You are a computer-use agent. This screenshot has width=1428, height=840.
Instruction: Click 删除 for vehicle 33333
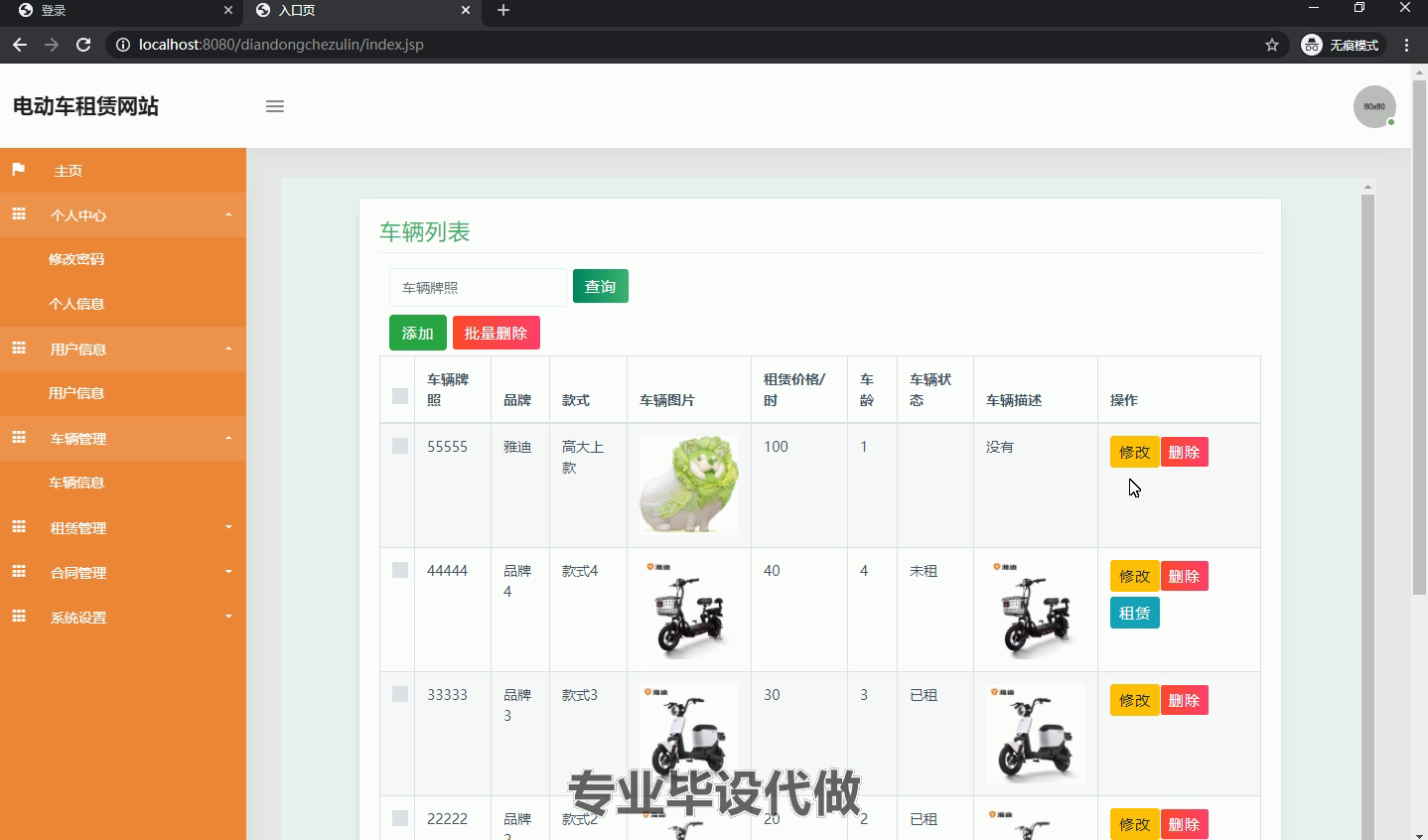(1185, 700)
